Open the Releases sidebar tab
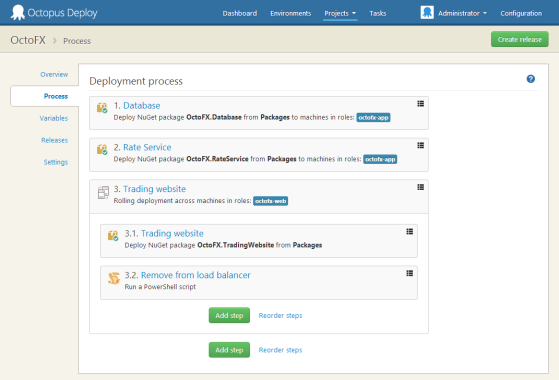This screenshot has height=380, width=559. tap(54, 140)
